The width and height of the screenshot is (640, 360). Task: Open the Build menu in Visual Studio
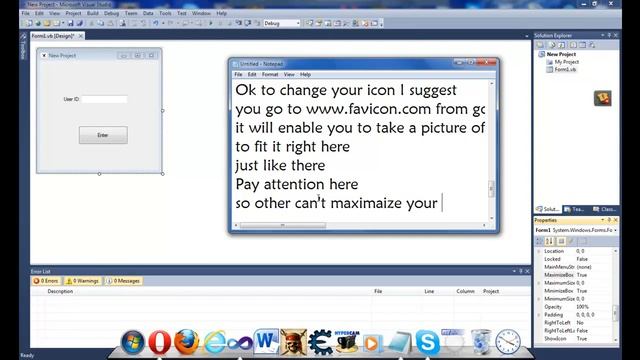(x=93, y=13)
